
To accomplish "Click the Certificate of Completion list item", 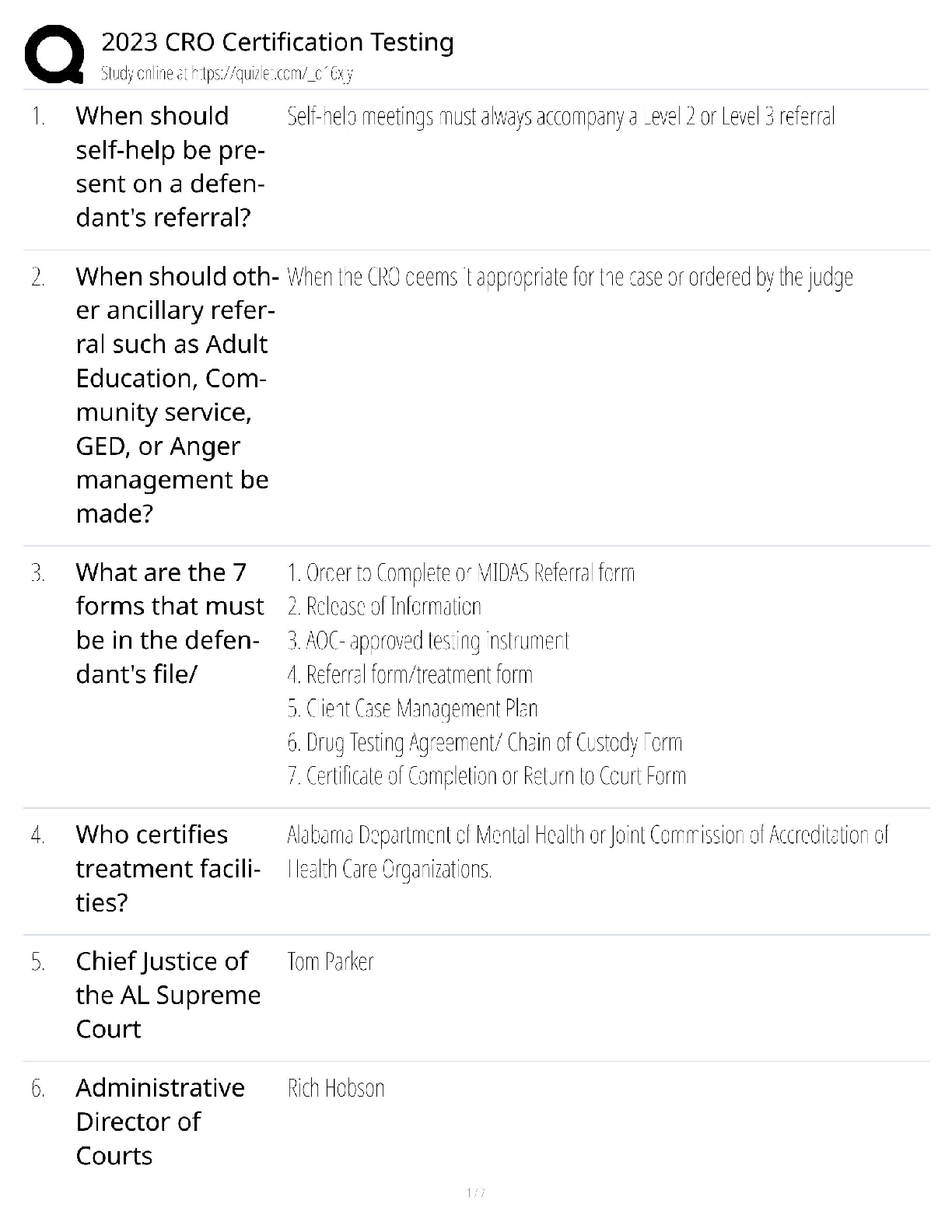I will (486, 776).
